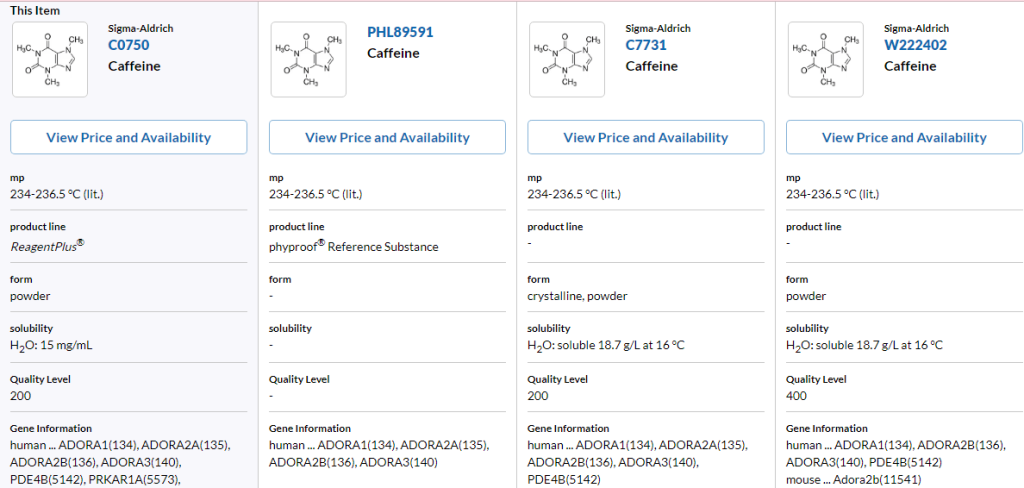The width and height of the screenshot is (1024, 488).
Task: Click the "This Item" column label
Action: [35, 10]
